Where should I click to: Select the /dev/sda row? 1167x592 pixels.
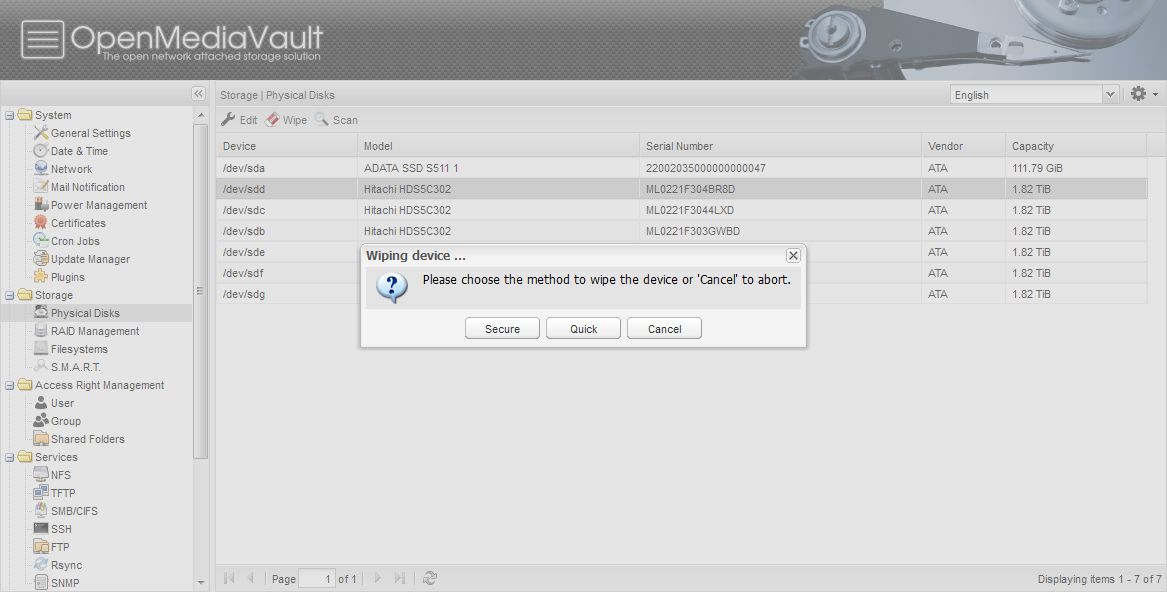(681, 168)
